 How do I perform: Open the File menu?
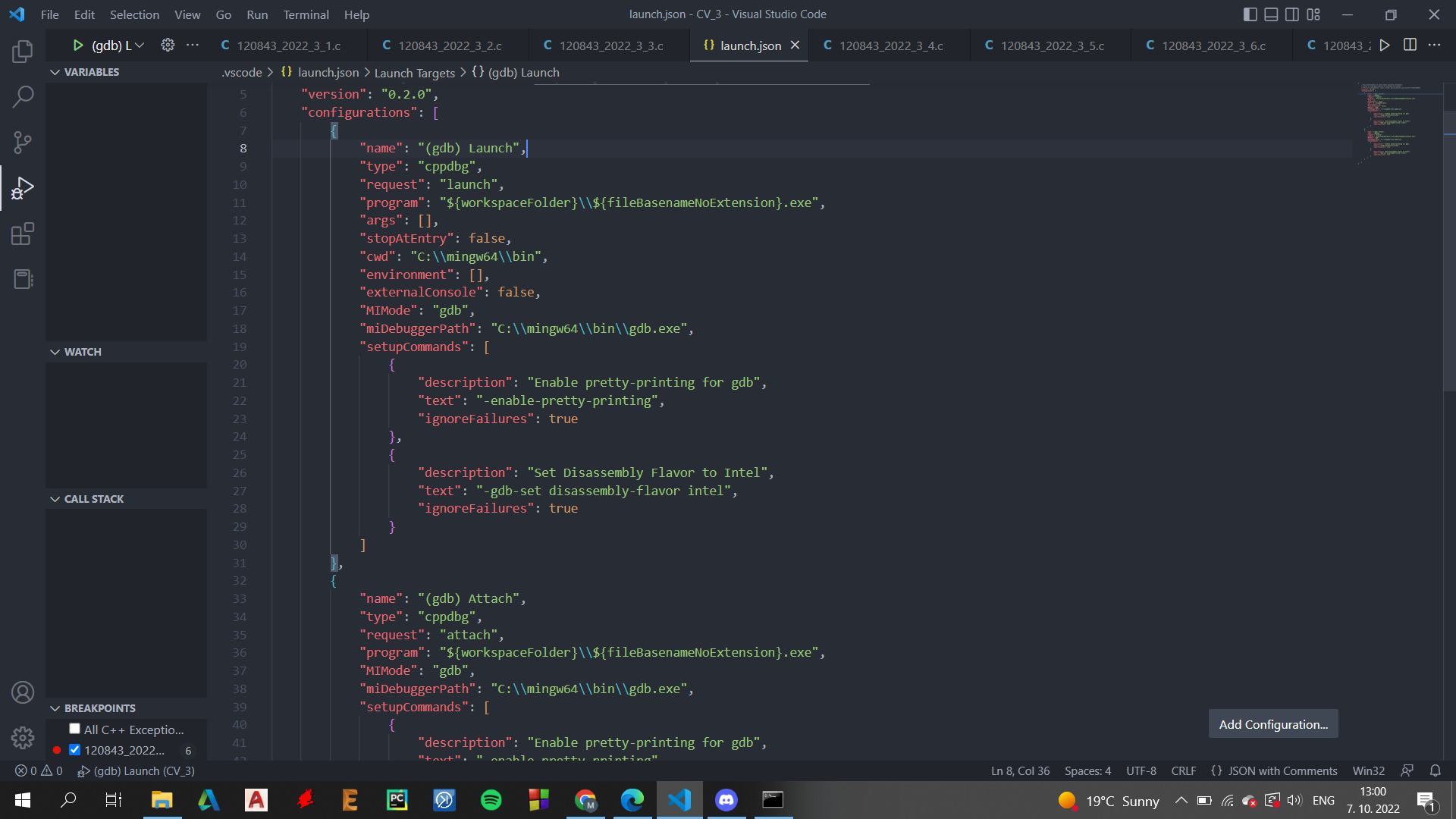(50, 14)
